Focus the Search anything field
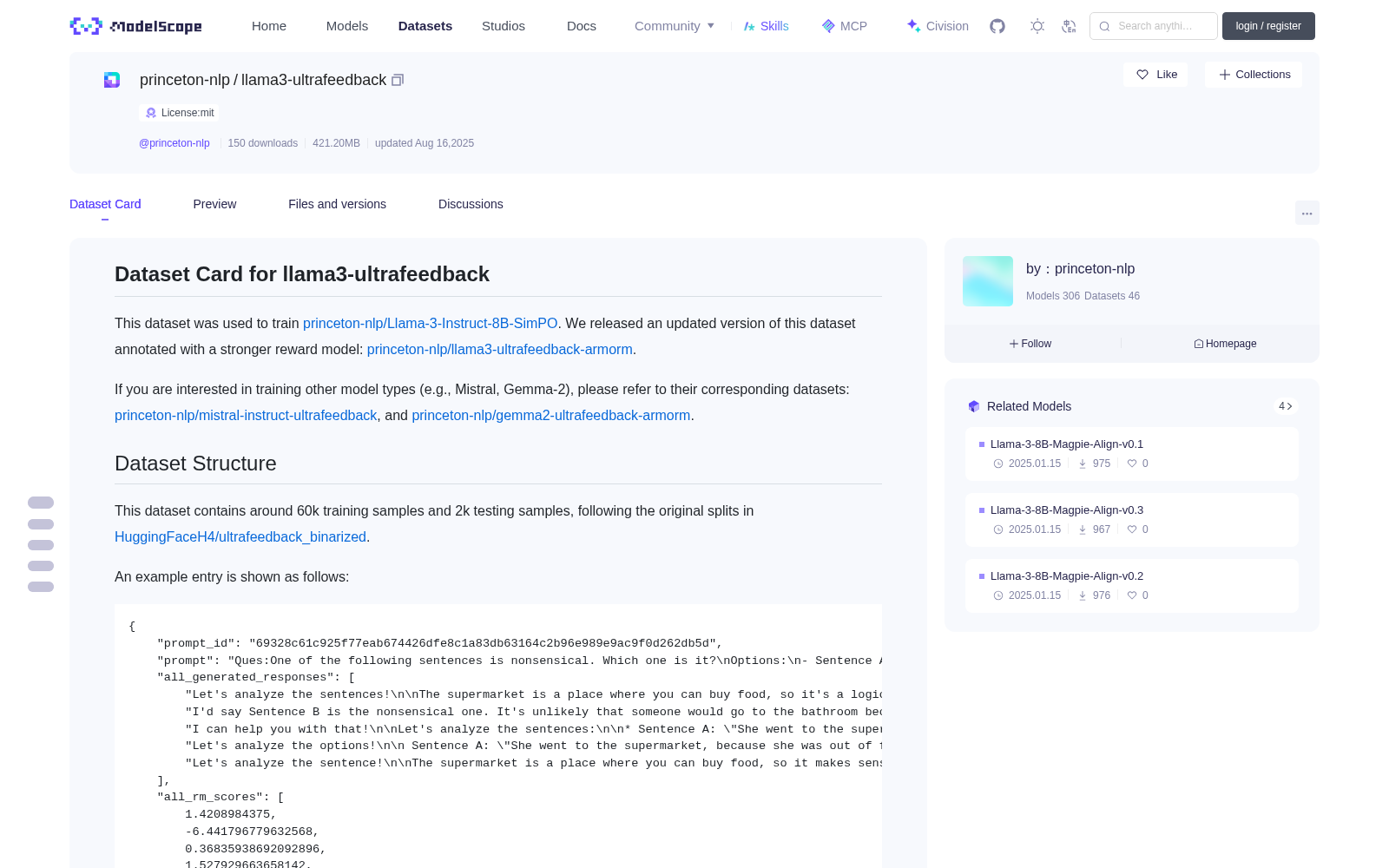Image resolution: width=1389 pixels, height=868 pixels. [1154, 26]
